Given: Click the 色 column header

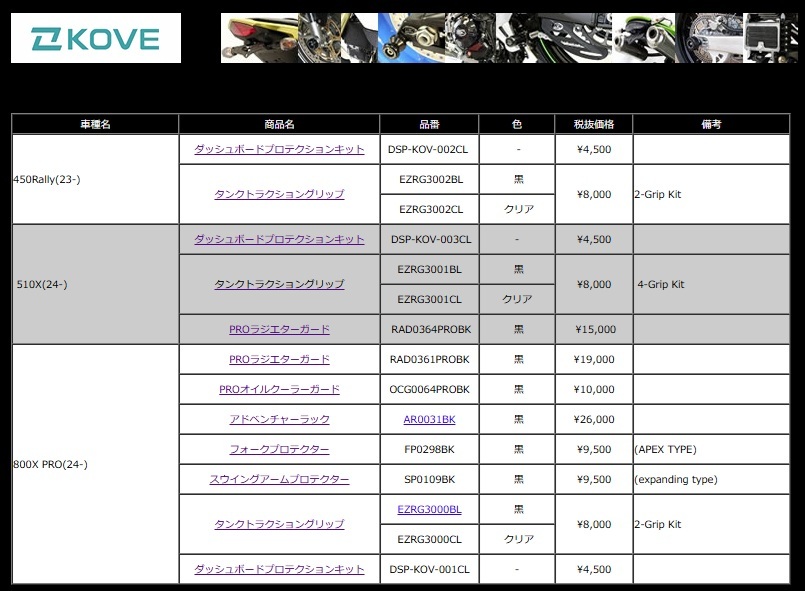Looking at the screenshot, I should pos(517,124).
